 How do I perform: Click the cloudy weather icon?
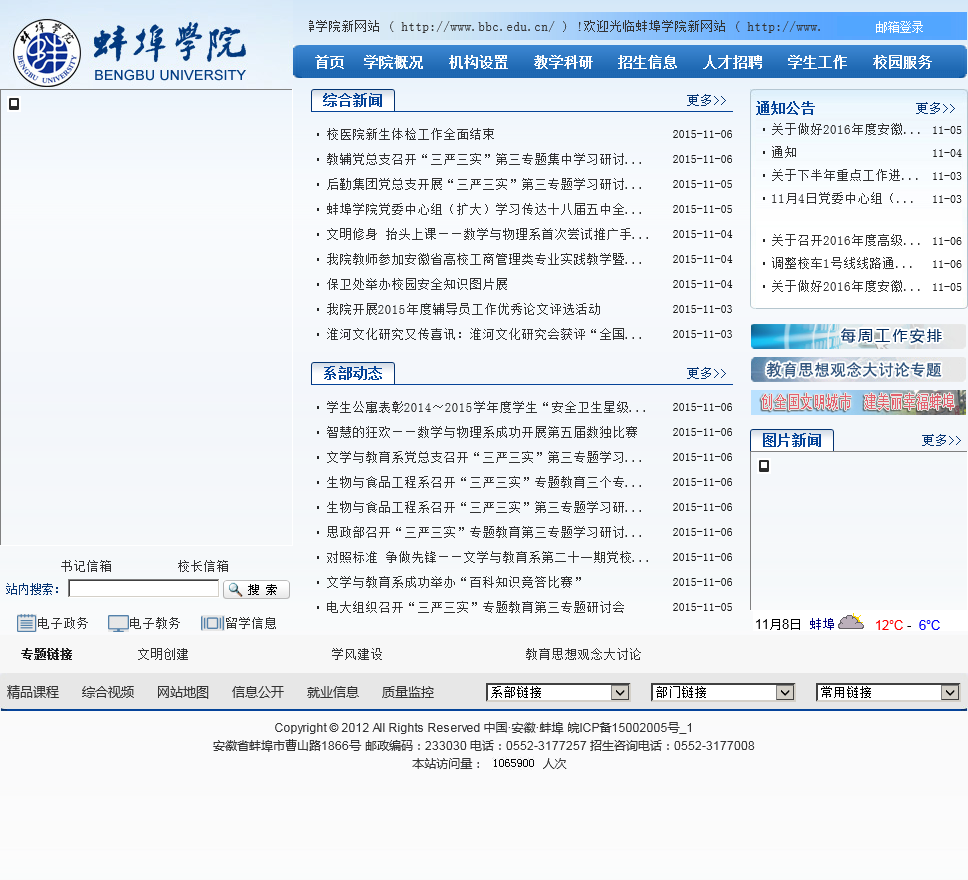click(851, 624)
